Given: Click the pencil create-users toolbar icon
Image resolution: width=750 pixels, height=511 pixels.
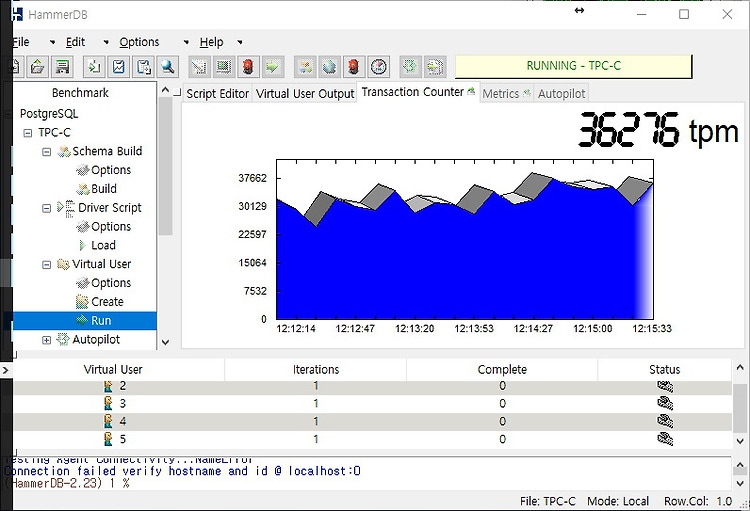Looking at the screenshot, I should coord(199,67).
